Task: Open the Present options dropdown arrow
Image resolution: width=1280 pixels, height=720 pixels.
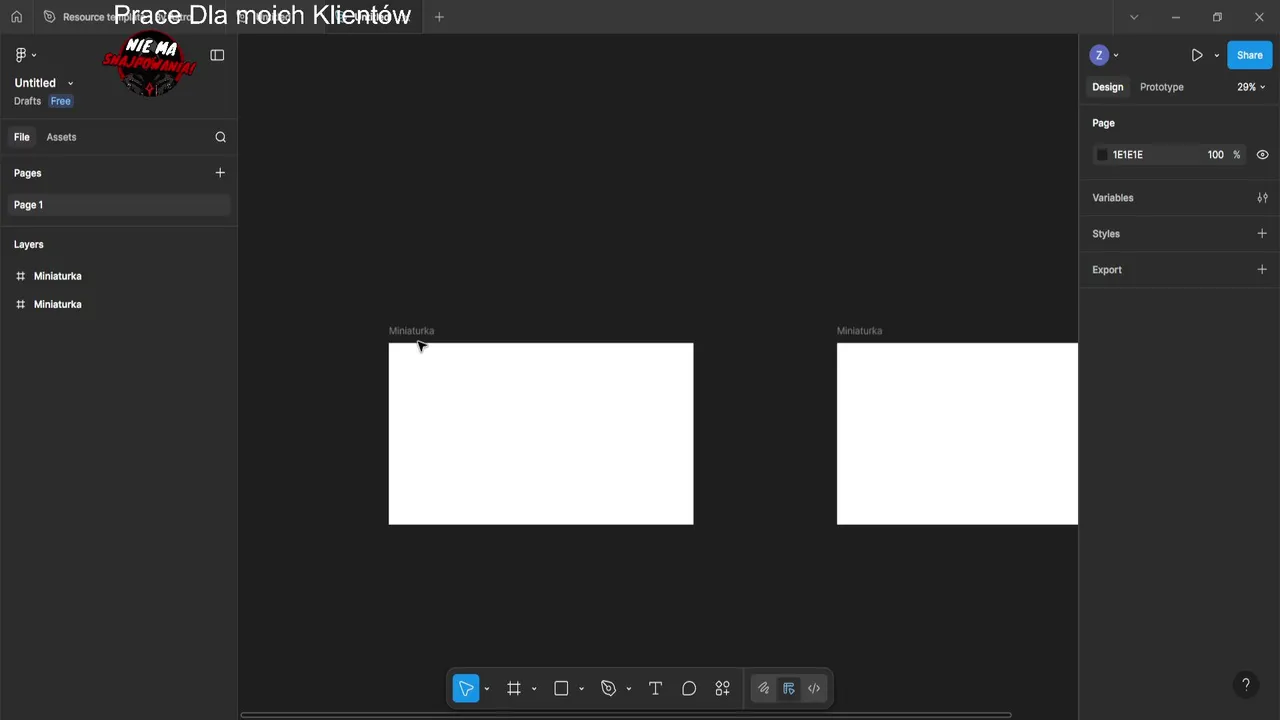Action: pos(1217,55)
